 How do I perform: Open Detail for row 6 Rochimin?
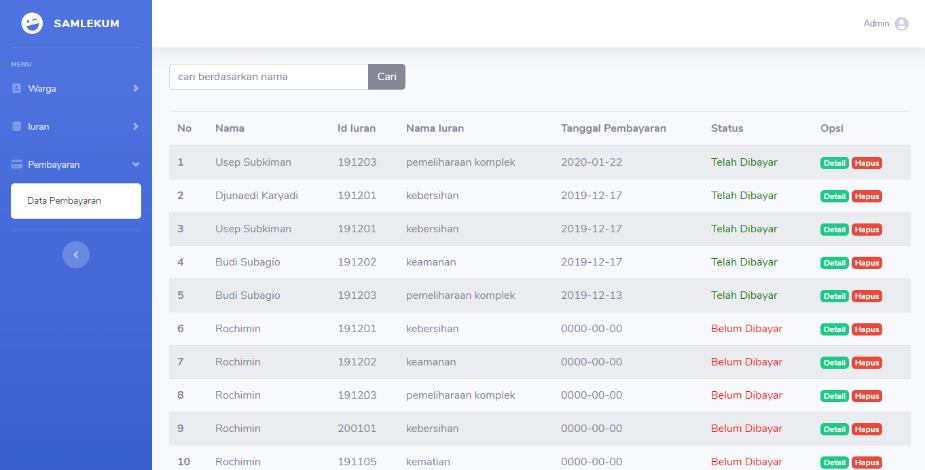coord(834,330)
